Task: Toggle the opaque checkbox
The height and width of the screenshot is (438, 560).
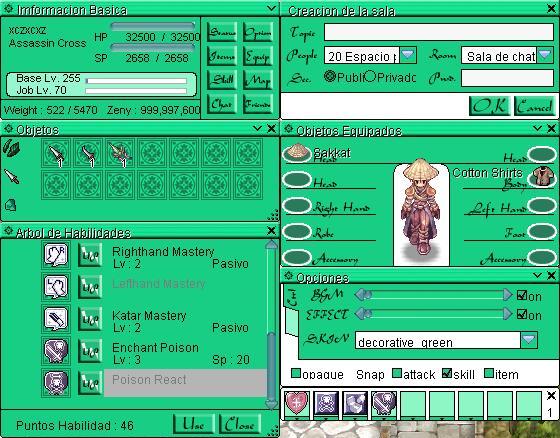Action: pyautogui.click(x=296, y=373)
